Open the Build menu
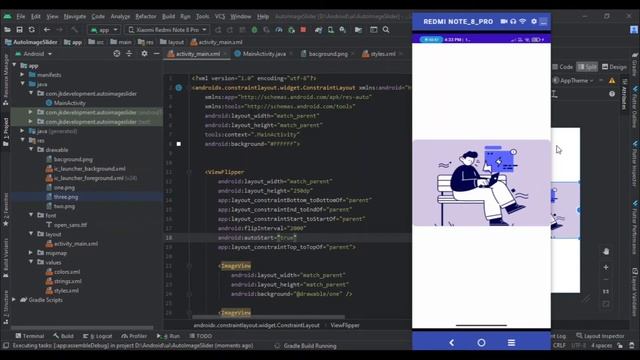 pos(169,16)
